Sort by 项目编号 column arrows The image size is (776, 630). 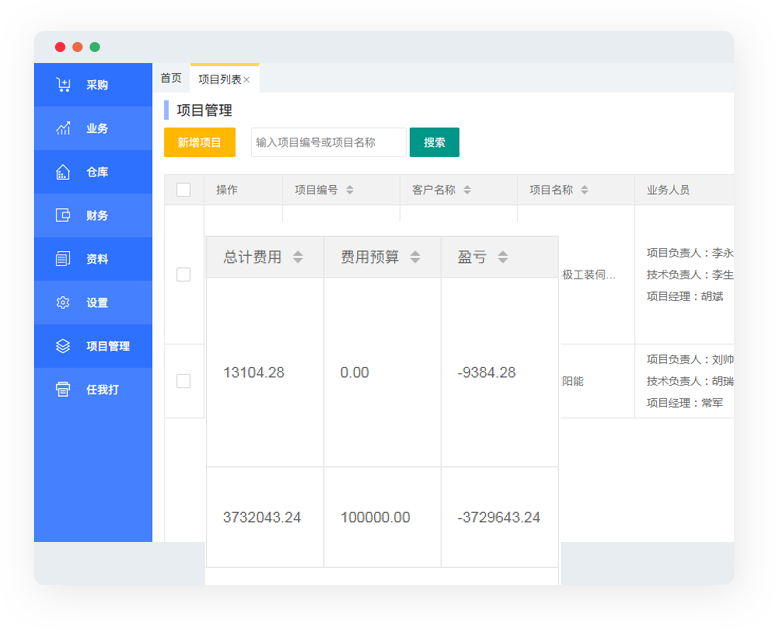click(350, 190)
